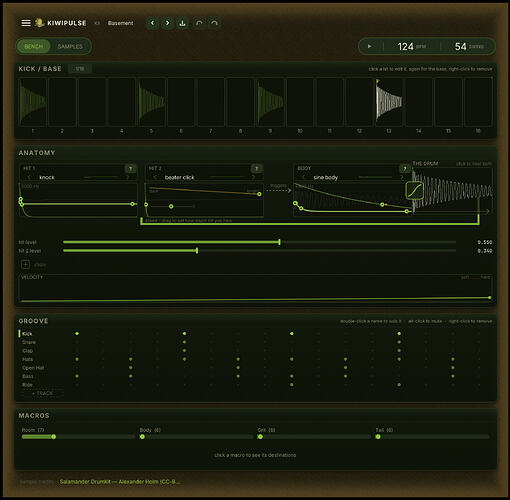Screen dimensions: 510x500
Task: Select previous Hit 1 sound before knock
Action: coord(29,177)
